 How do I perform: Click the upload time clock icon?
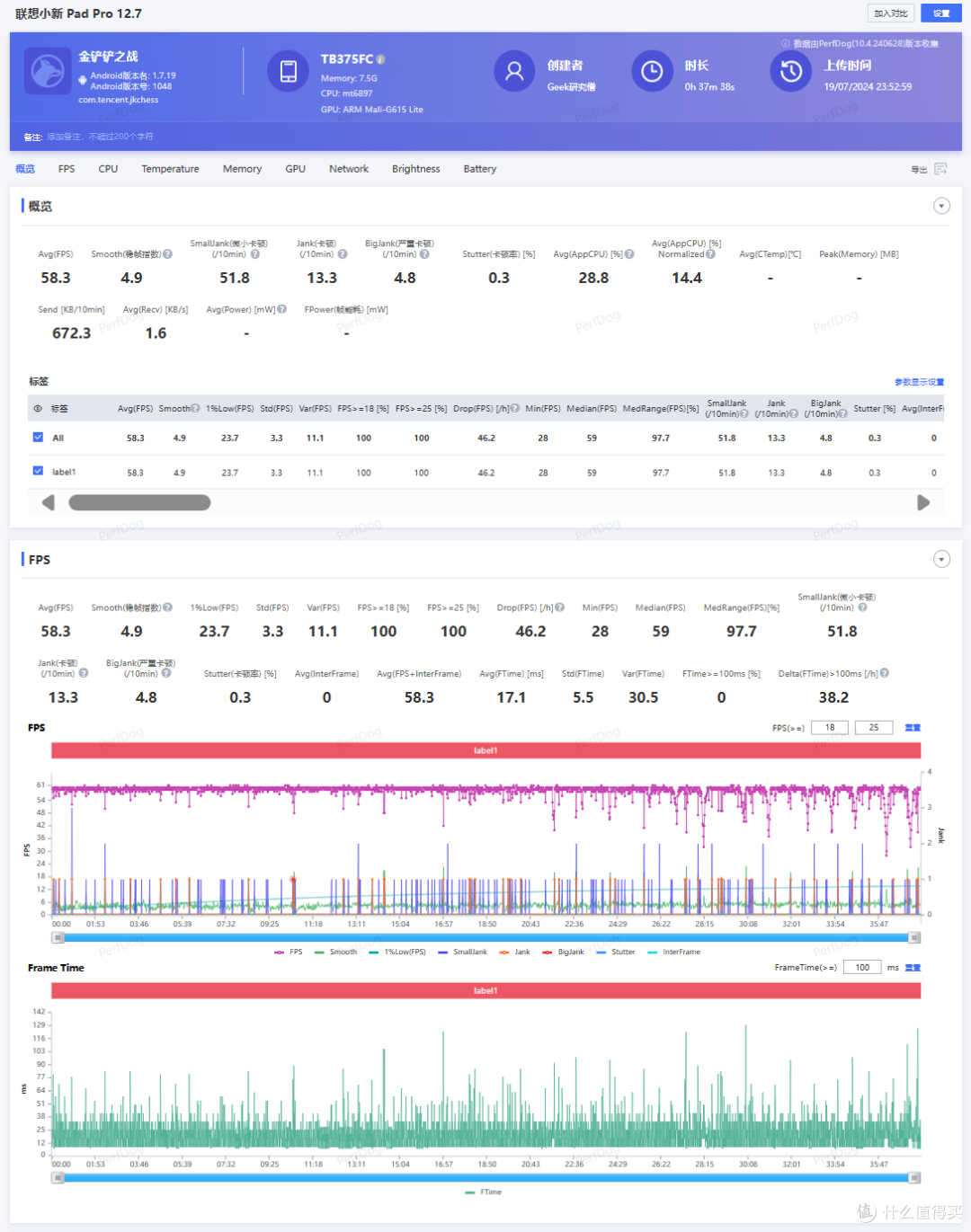click(790, 72)
